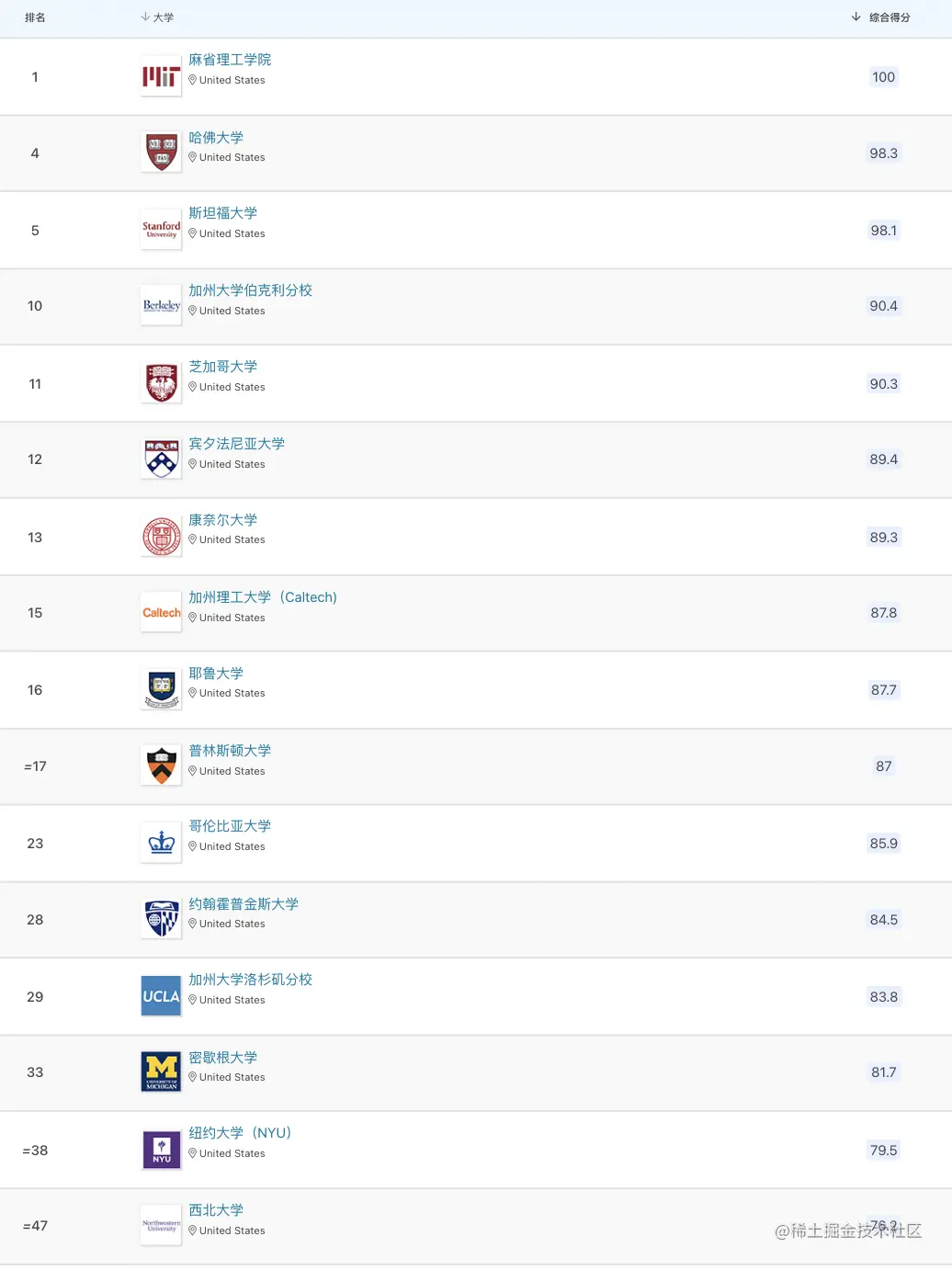This screenshot has width=952, height=1270.
Task: Open 哈佛大学 university link
Action: click(216, 138)
